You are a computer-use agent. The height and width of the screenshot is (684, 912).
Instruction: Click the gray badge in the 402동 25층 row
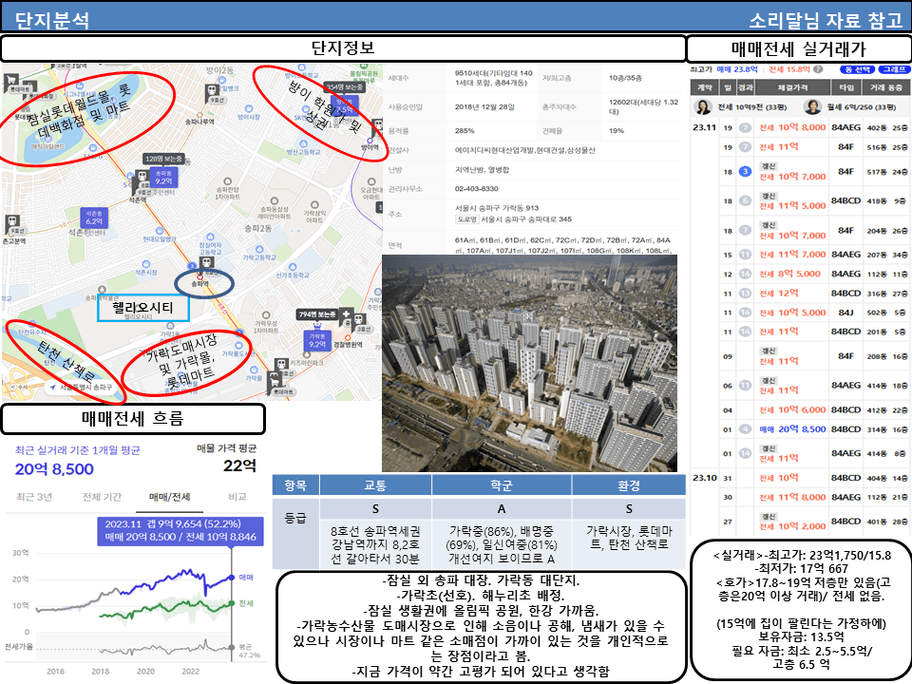(x=745, y=128)
